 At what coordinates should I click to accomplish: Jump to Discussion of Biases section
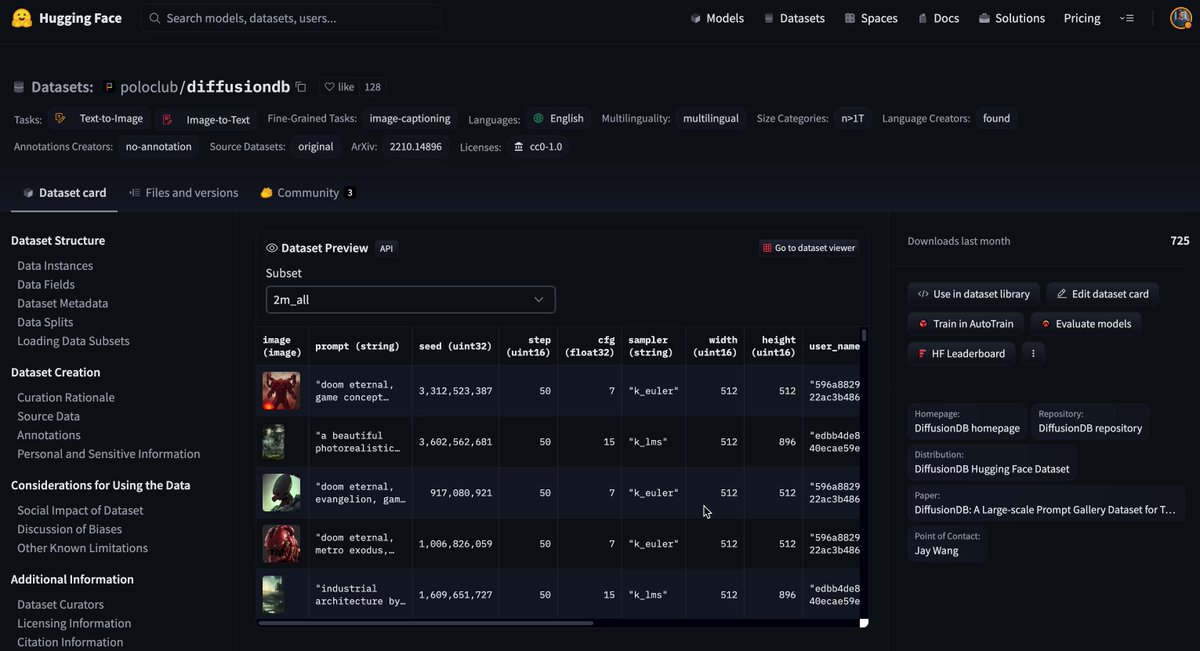pos(69,529)
